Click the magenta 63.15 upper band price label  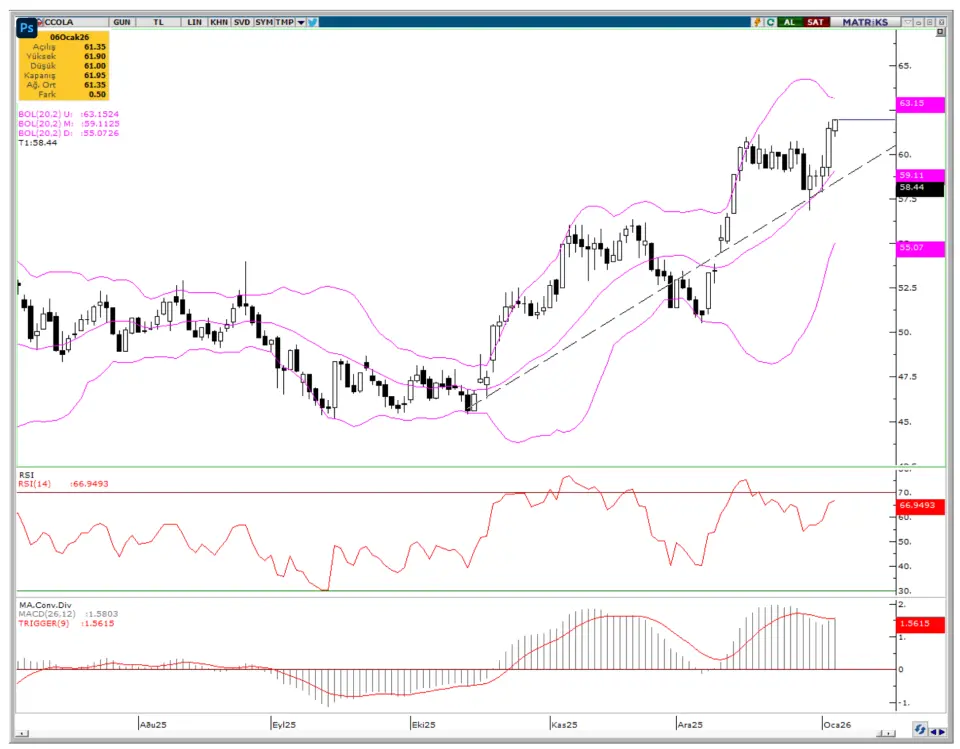pos(919,103)
